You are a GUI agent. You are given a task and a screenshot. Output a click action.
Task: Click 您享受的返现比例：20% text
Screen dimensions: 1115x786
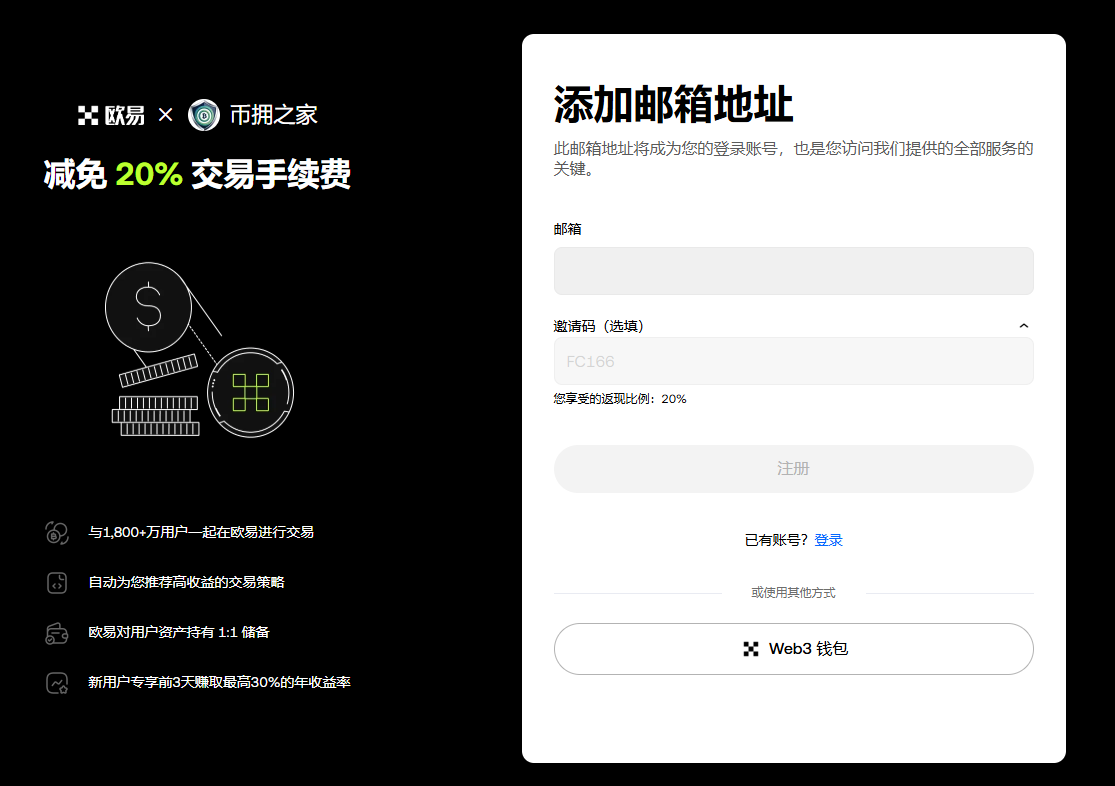click(620, 399)
